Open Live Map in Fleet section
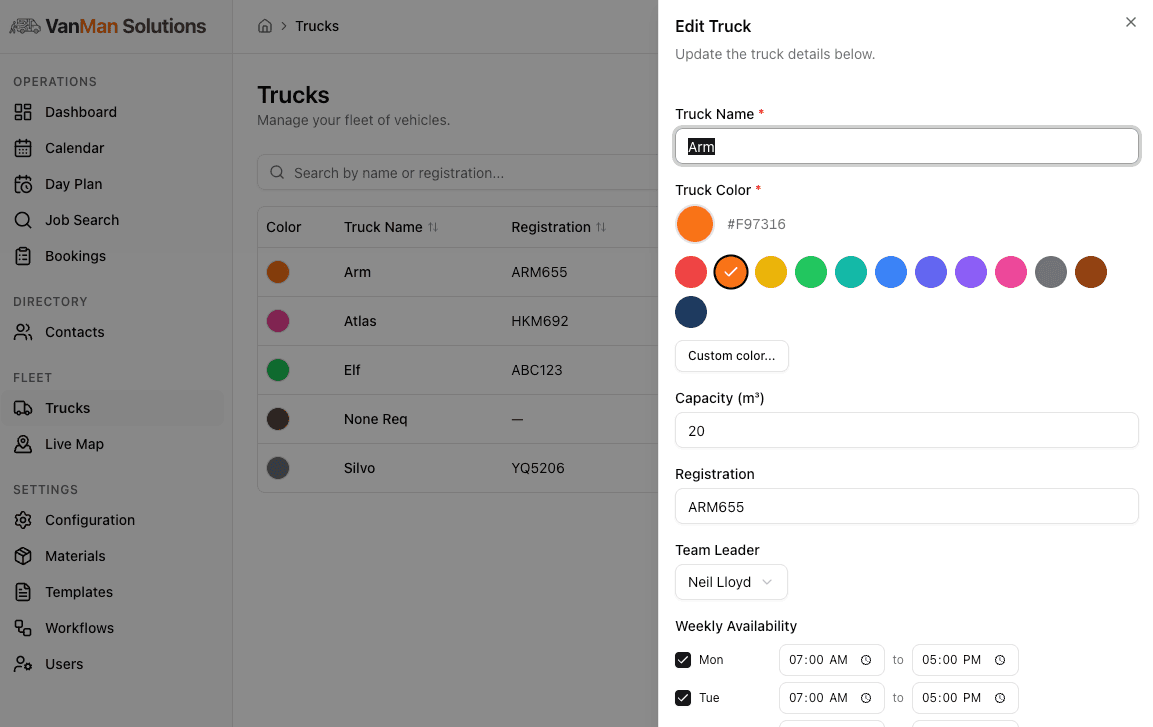Image resolution: width=1153 pixels, height=727 pixels. 74,444
